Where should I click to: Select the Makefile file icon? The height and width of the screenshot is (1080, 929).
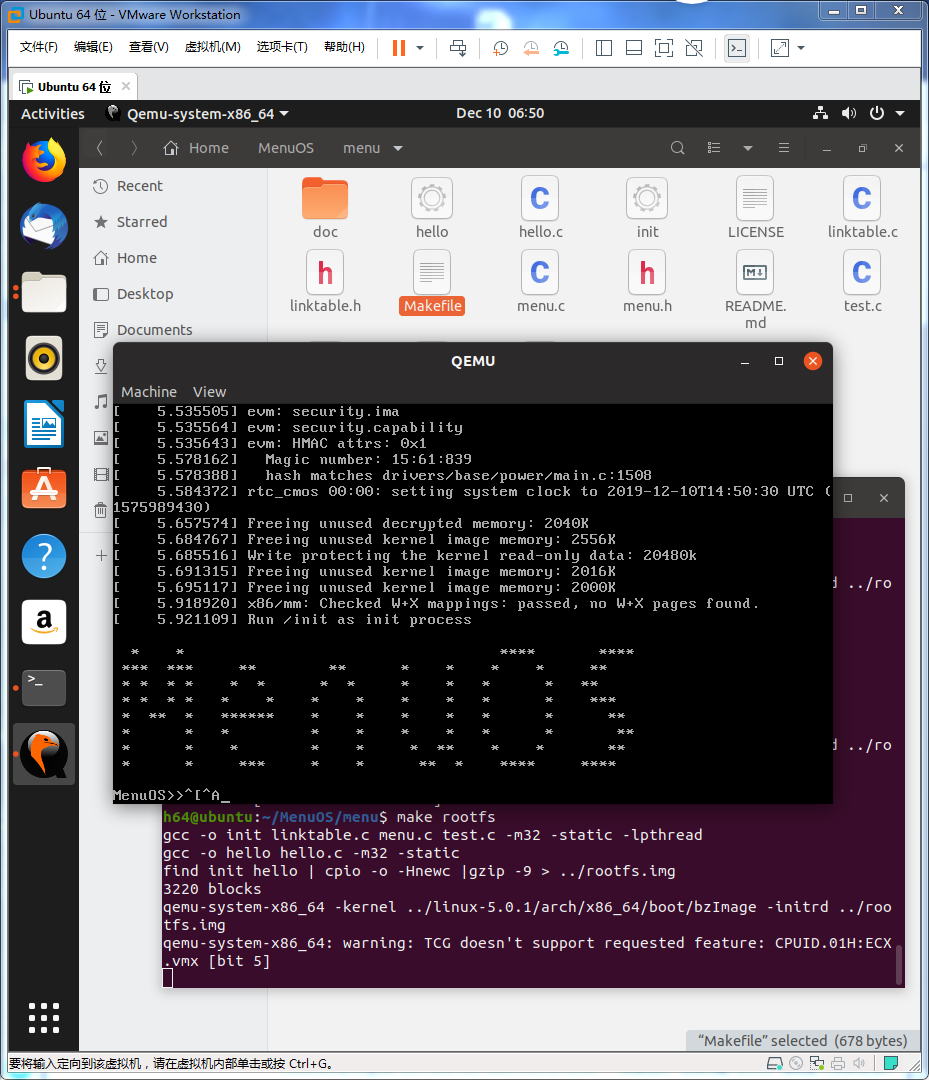pos(432,271)
